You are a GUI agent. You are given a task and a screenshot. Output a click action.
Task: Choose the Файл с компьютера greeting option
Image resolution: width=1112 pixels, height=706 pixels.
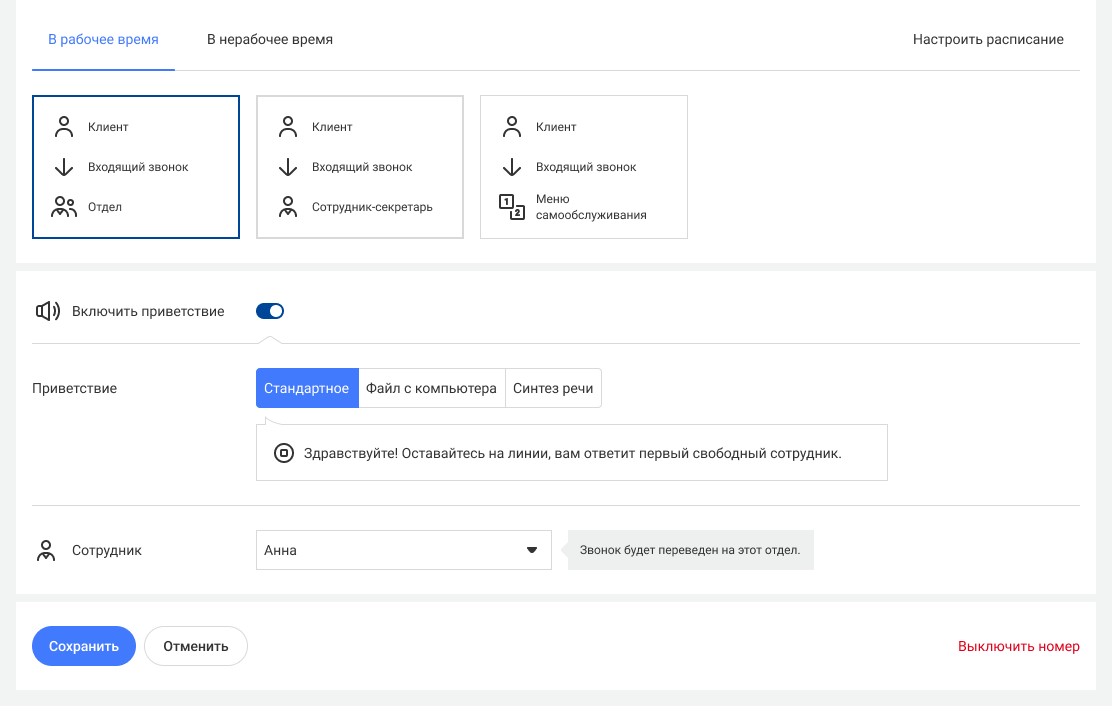(431, 388)
